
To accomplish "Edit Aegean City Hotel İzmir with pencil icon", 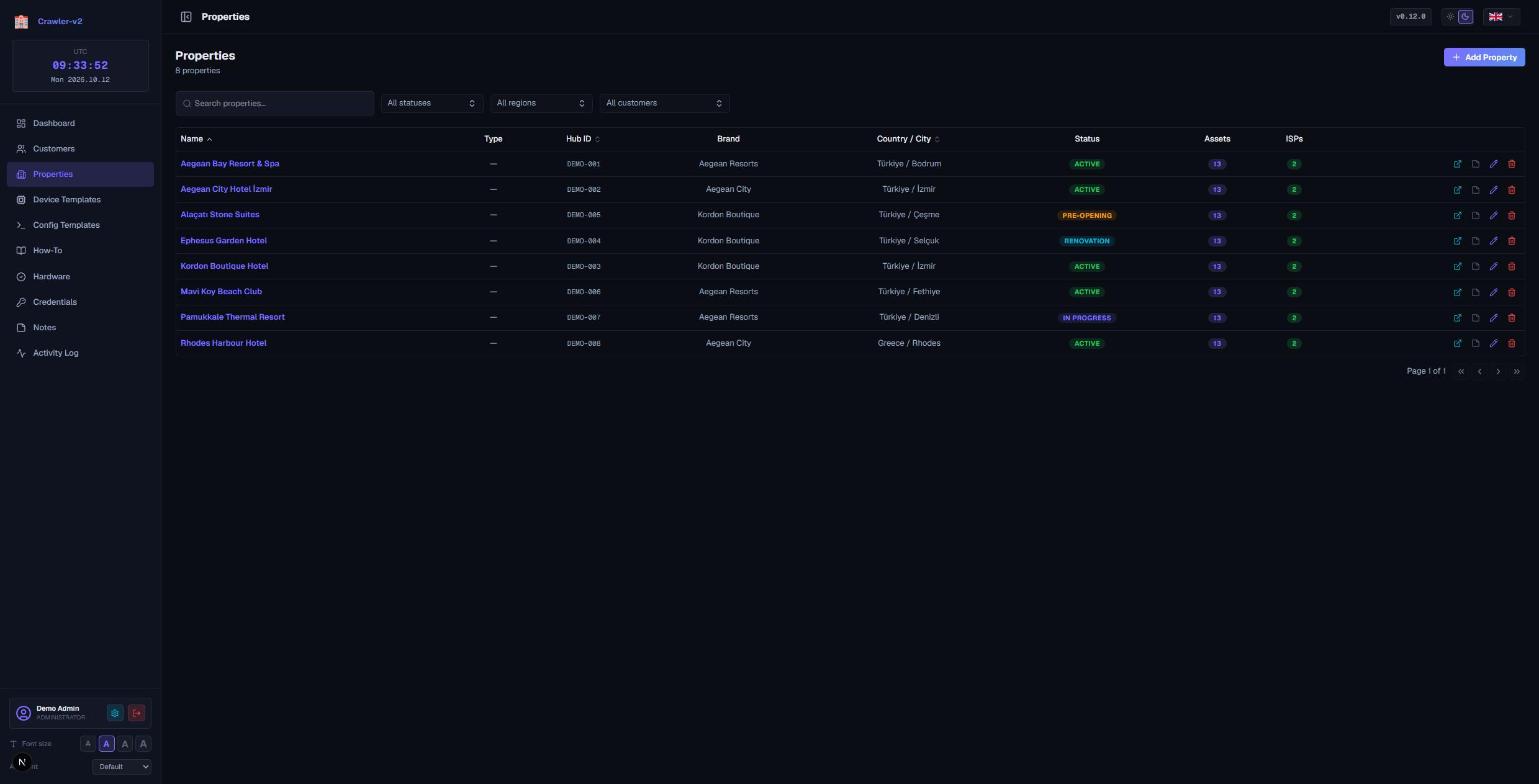I will tap(1494, 190).
